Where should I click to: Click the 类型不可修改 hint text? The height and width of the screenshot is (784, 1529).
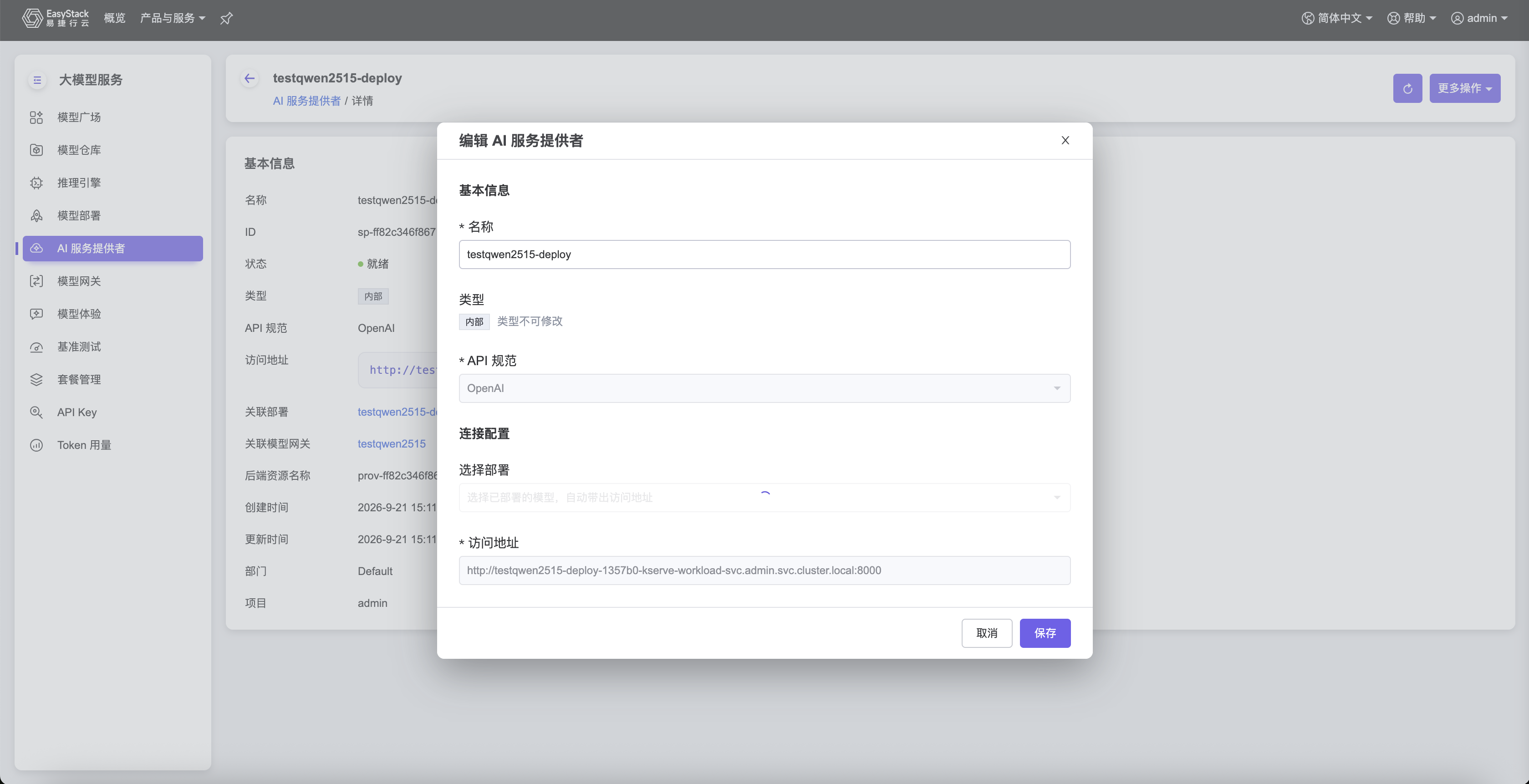coord(530,321)
